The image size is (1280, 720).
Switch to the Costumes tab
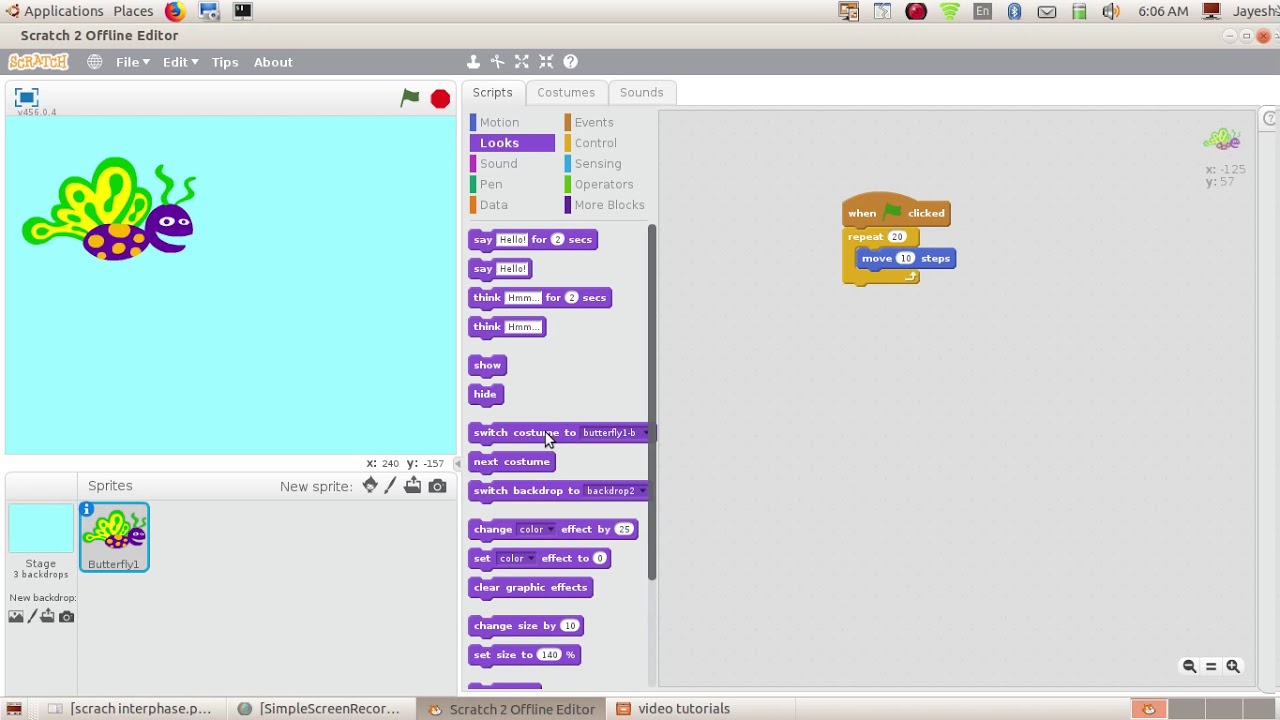tap(566, 92)
